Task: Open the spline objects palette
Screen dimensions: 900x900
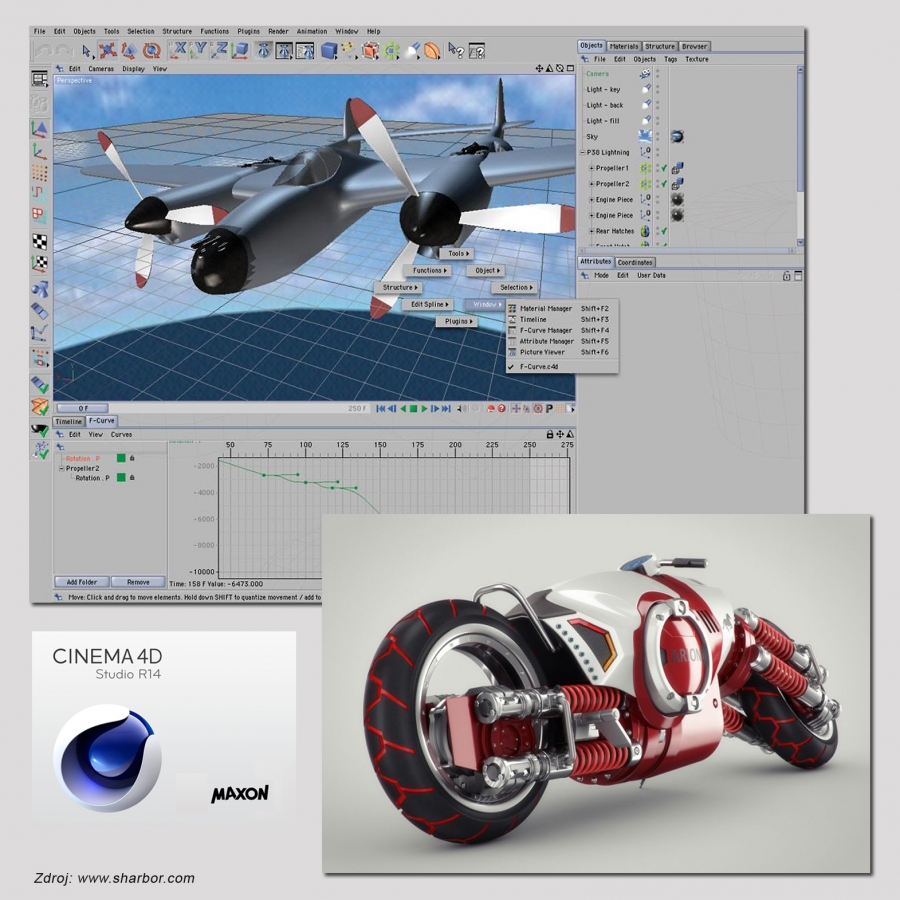Action: coord(349,51)
